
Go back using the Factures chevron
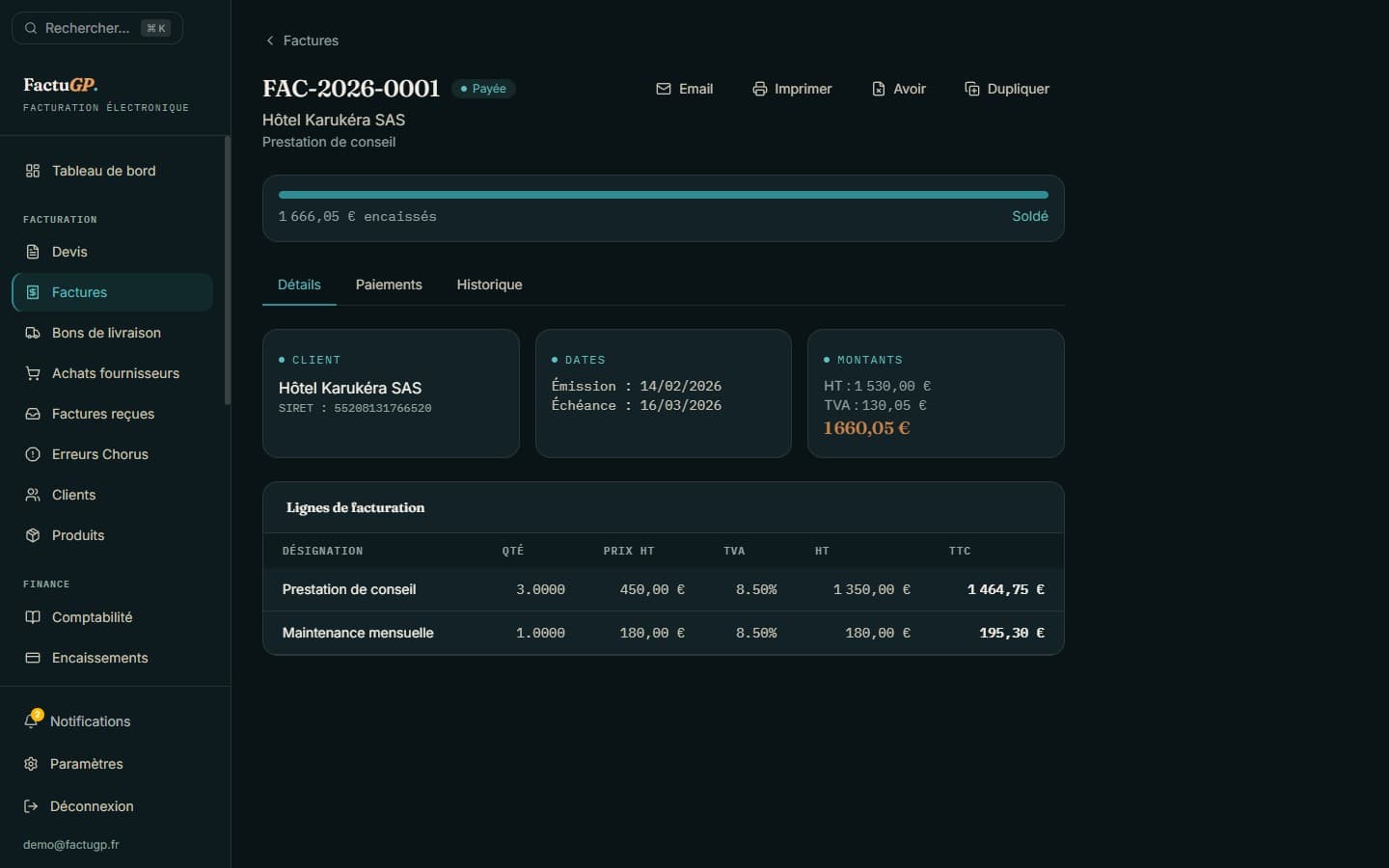click(x=270, y=41)
